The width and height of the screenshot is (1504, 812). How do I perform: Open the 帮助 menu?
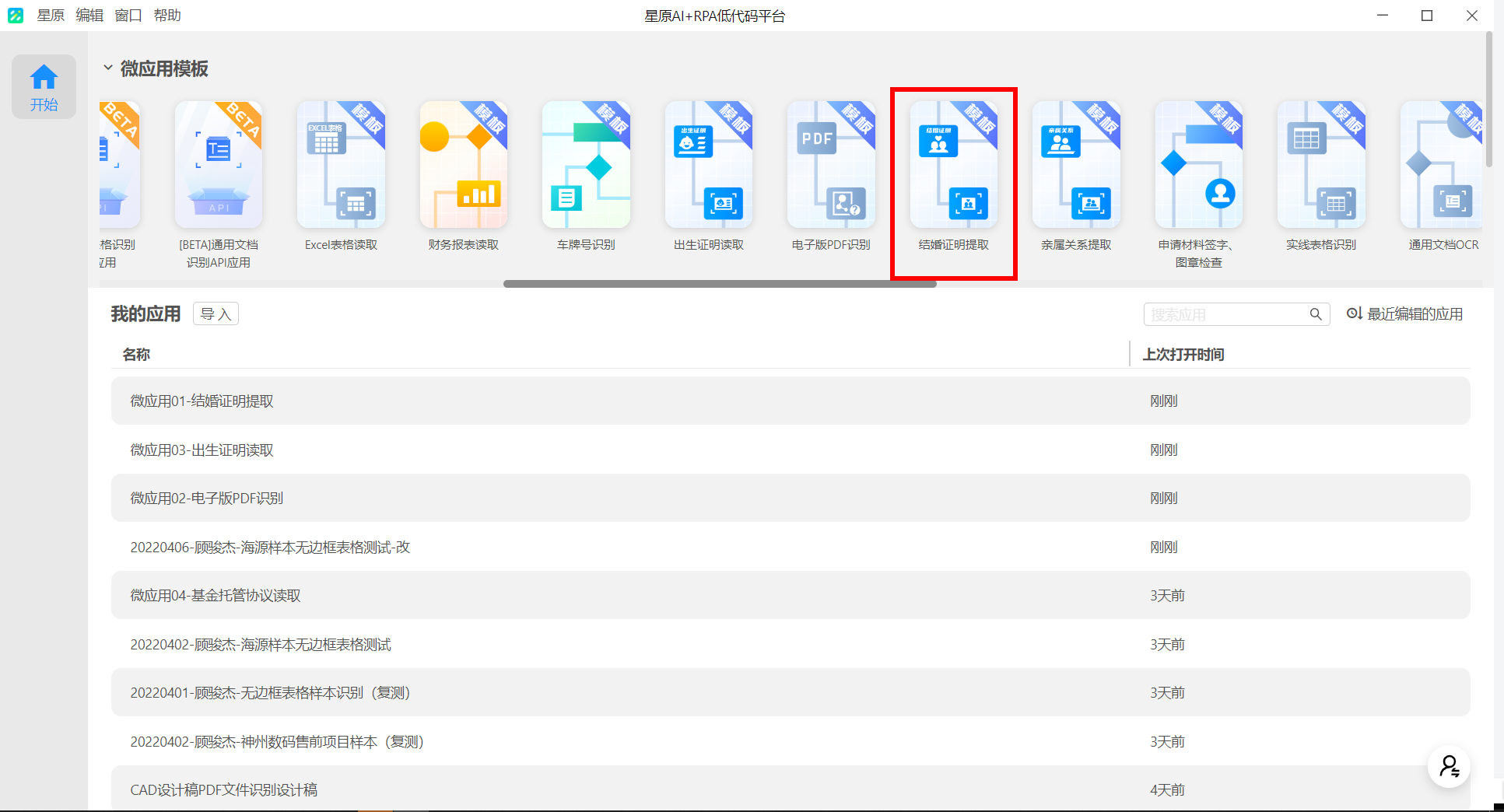point(167,16)
